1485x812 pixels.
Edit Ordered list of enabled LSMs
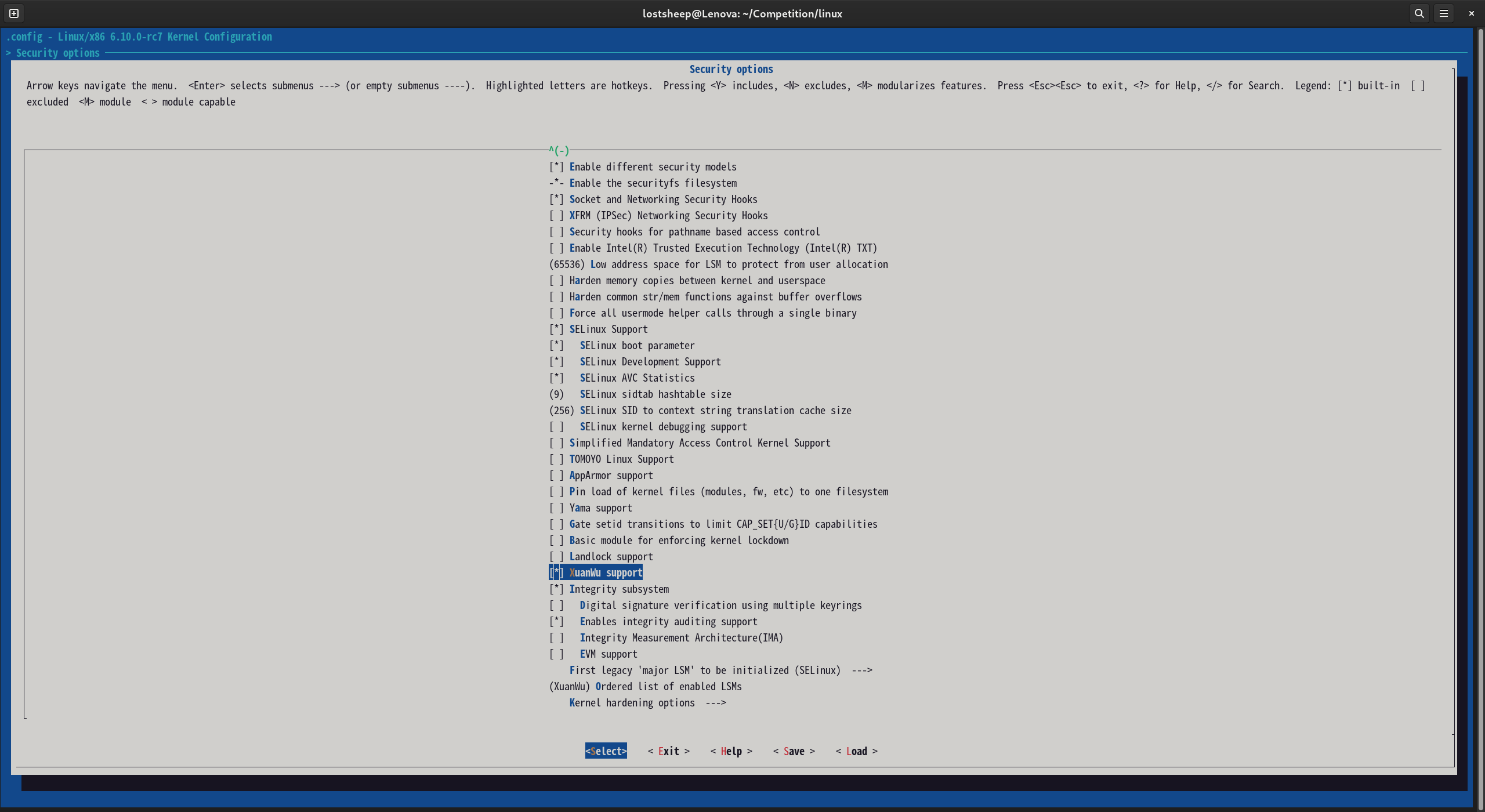coord(646,687)
